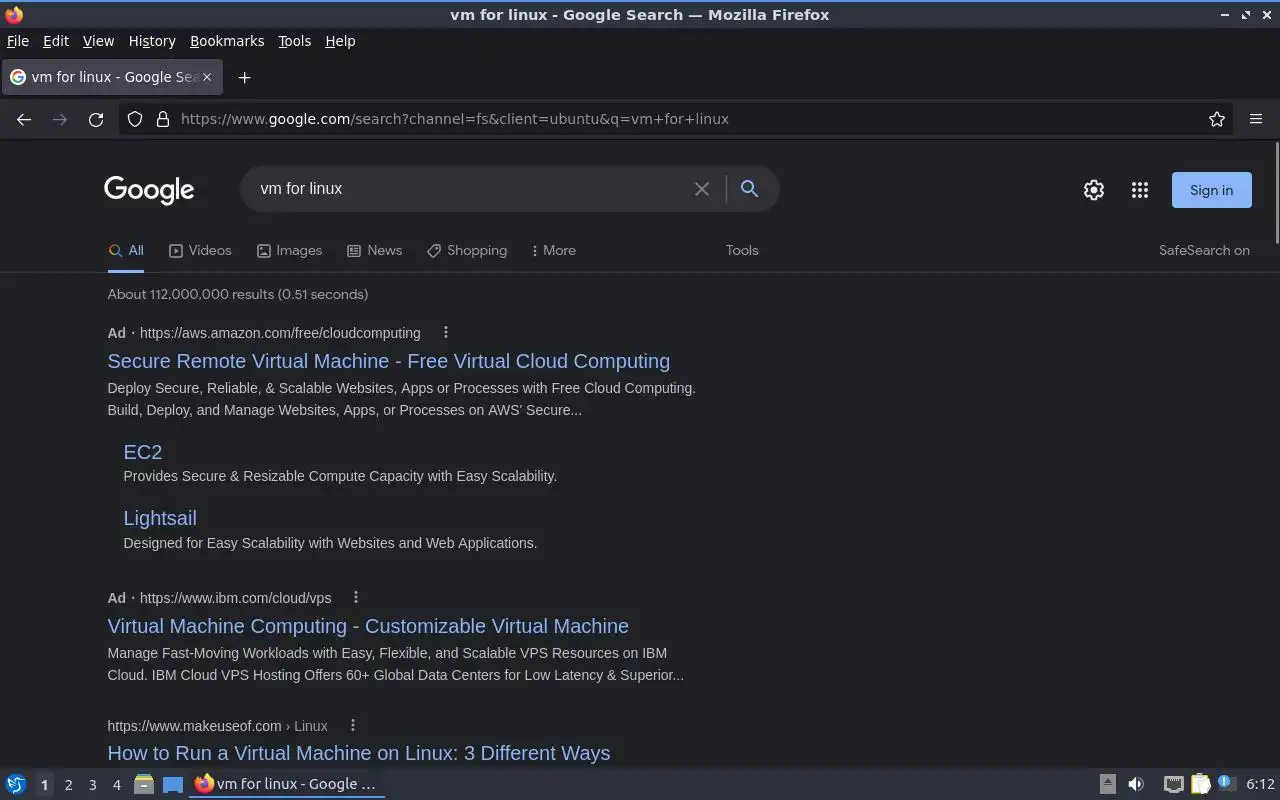Open the EC2 sitelink
Viewport: 1280px width, 800px height.
(x=143, y=452)
